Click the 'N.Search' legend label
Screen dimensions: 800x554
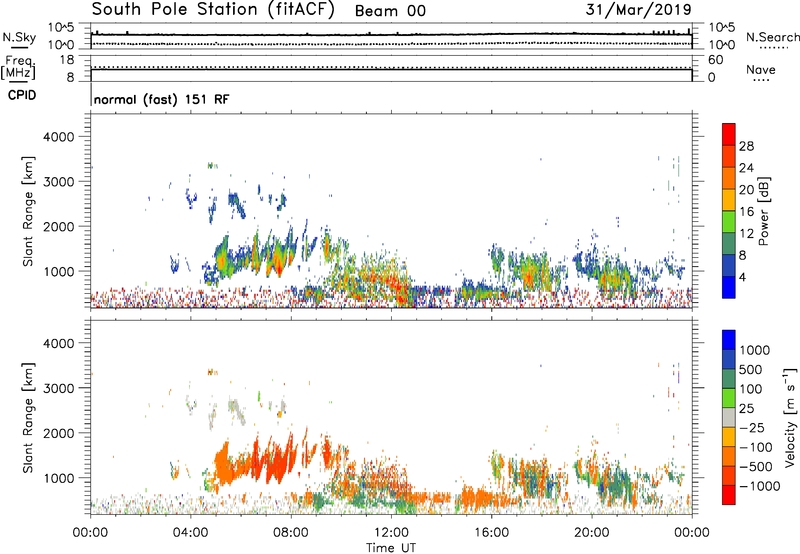pyautogui.click(x=772, y=37)
